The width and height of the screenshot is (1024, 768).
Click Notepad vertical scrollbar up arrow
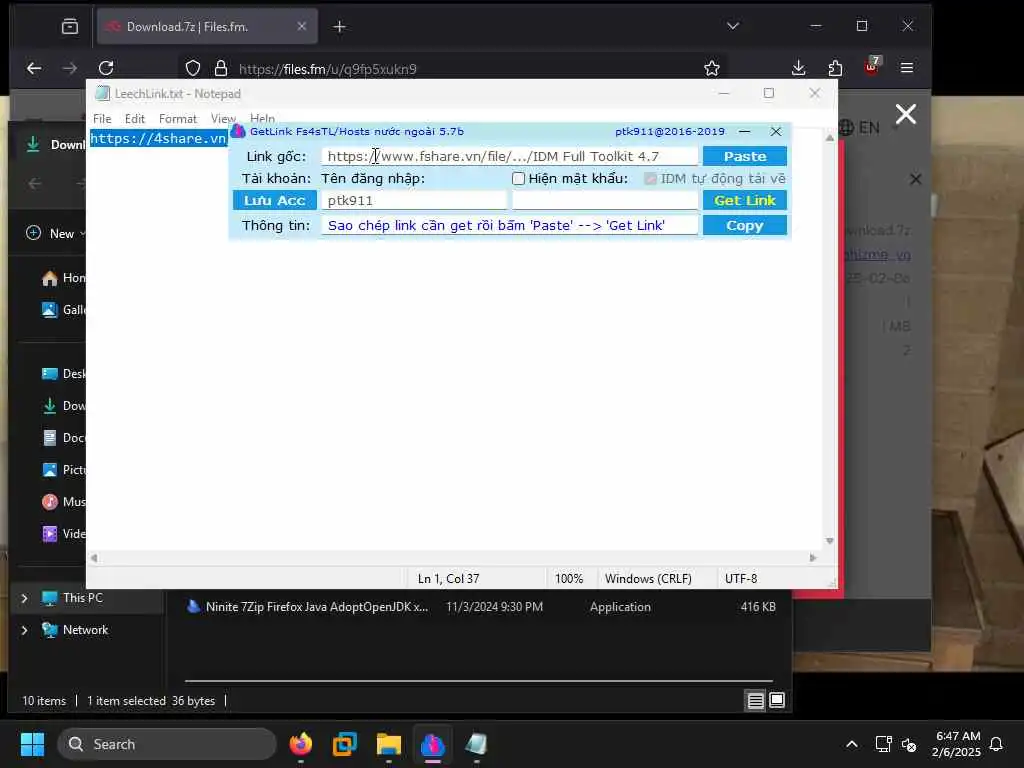click(829, 138)
